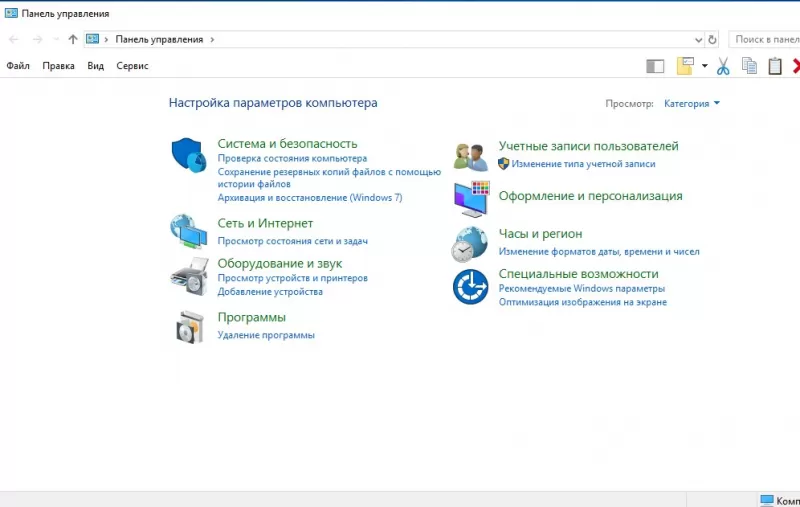Click the Cut scissors toolbar icon
Screen dimensions: 800x507
coord(723,66)
